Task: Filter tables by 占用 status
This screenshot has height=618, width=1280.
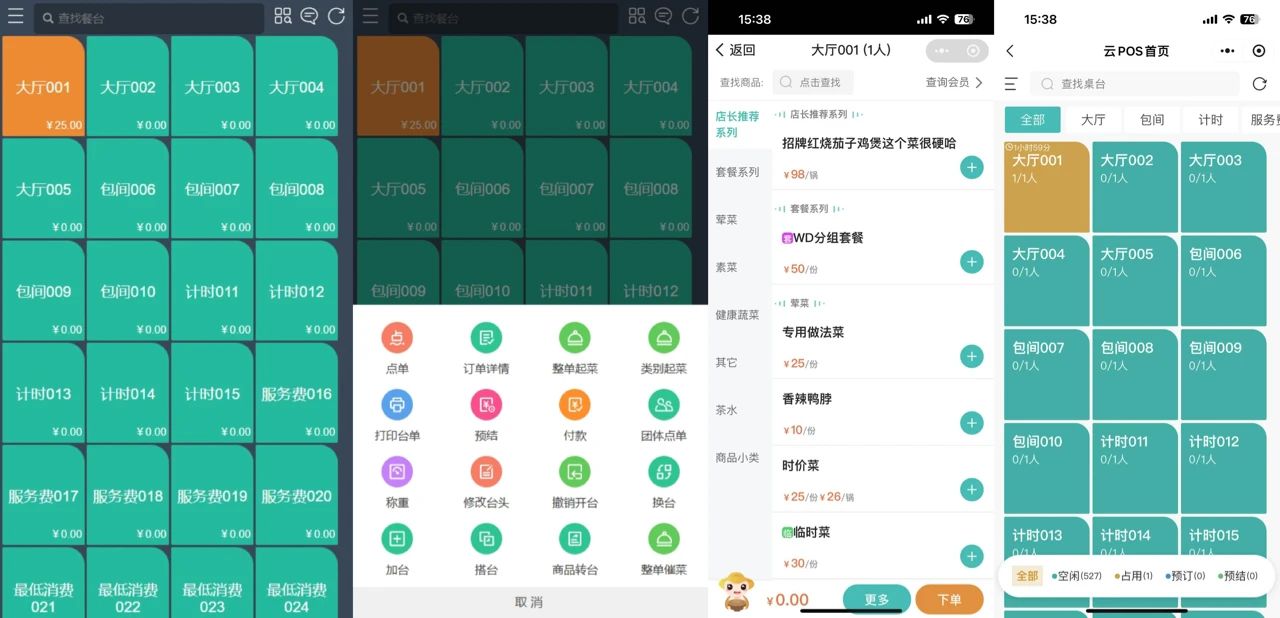Action: [x=1133, y=576]
